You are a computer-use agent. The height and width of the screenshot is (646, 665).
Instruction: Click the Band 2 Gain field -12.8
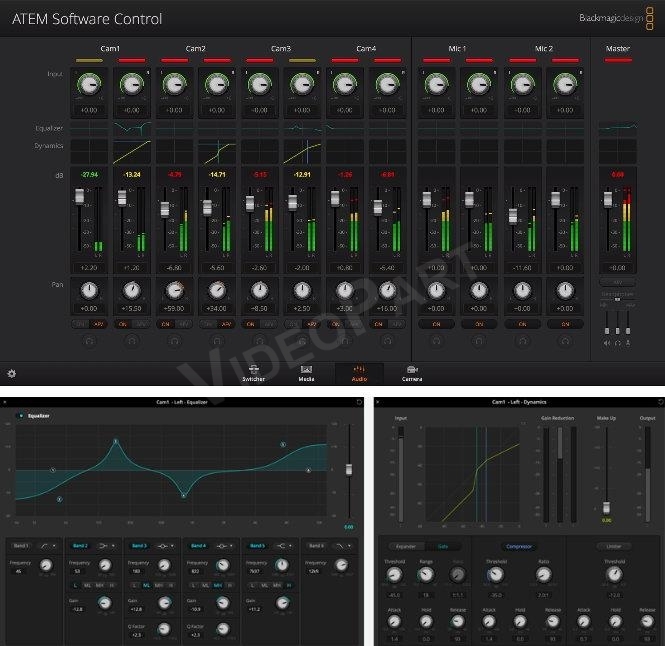click(78, 609)
